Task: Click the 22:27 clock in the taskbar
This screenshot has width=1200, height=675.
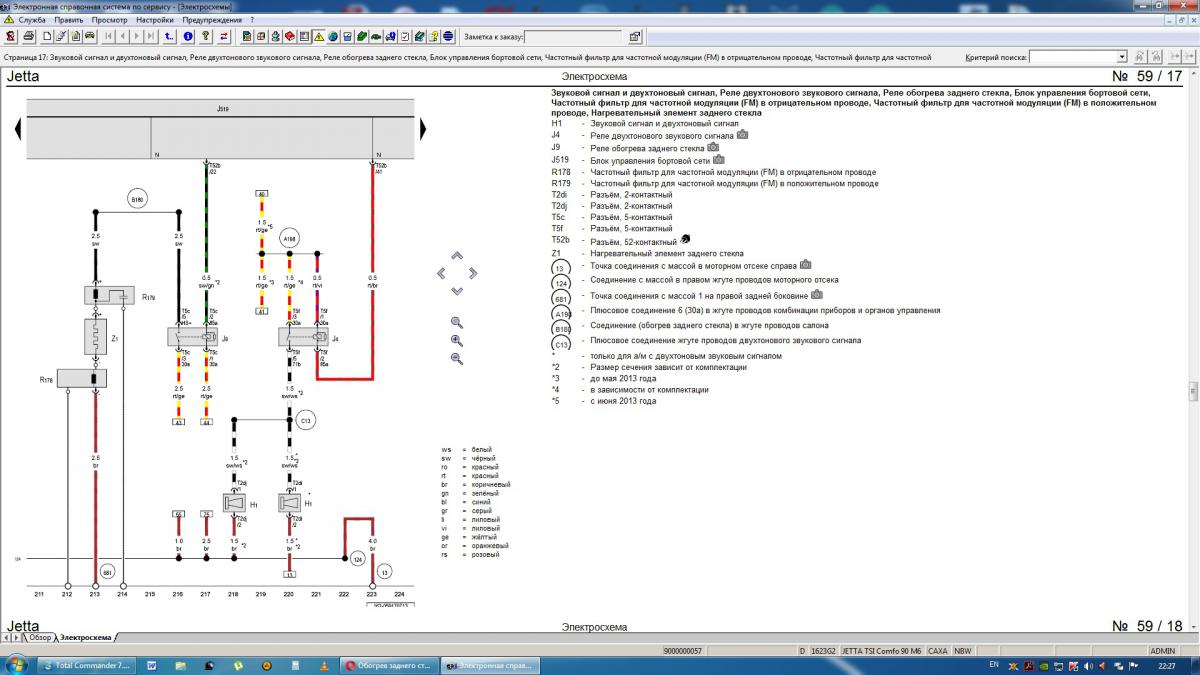Action: (1169, 665)
